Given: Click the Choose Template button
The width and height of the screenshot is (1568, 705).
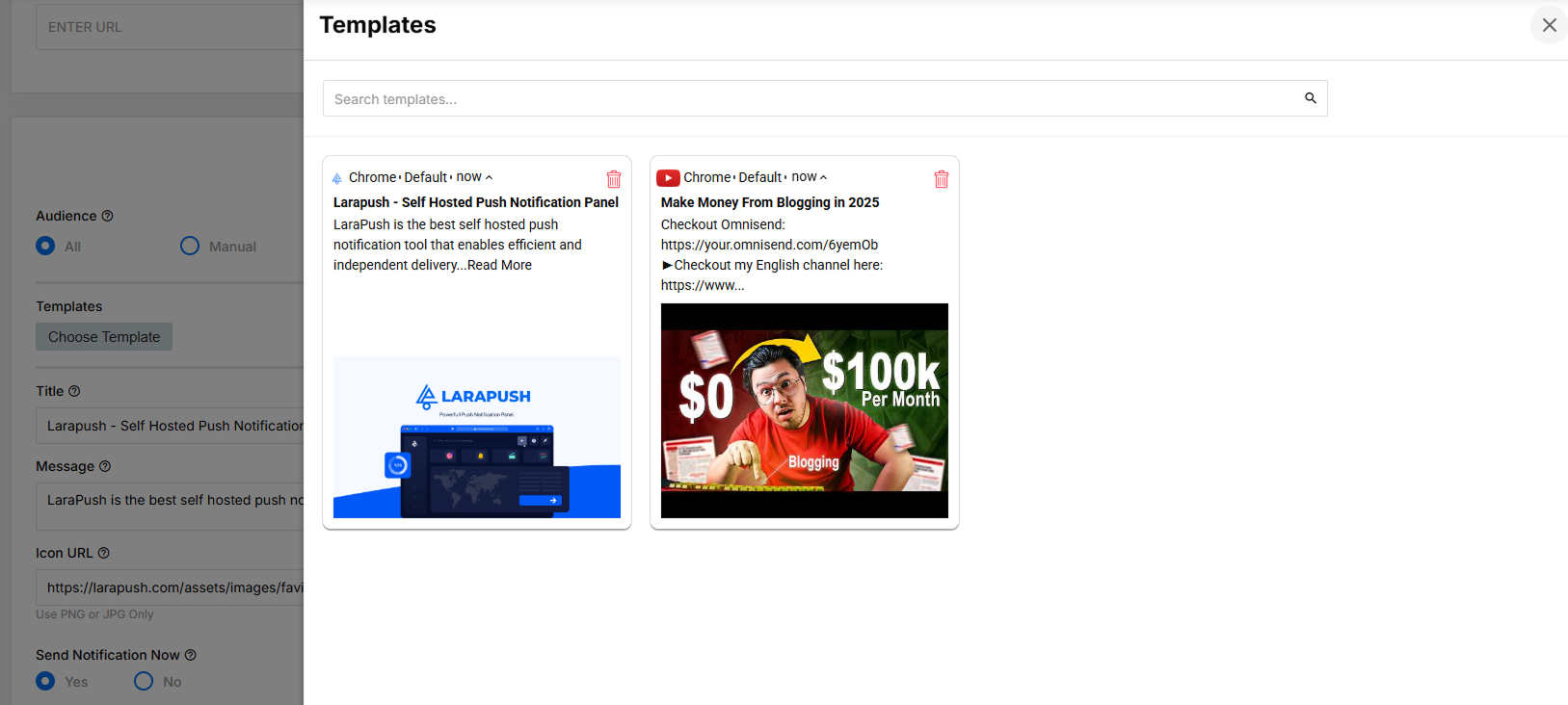Looking at the screenshot, I should pos(104,337).
